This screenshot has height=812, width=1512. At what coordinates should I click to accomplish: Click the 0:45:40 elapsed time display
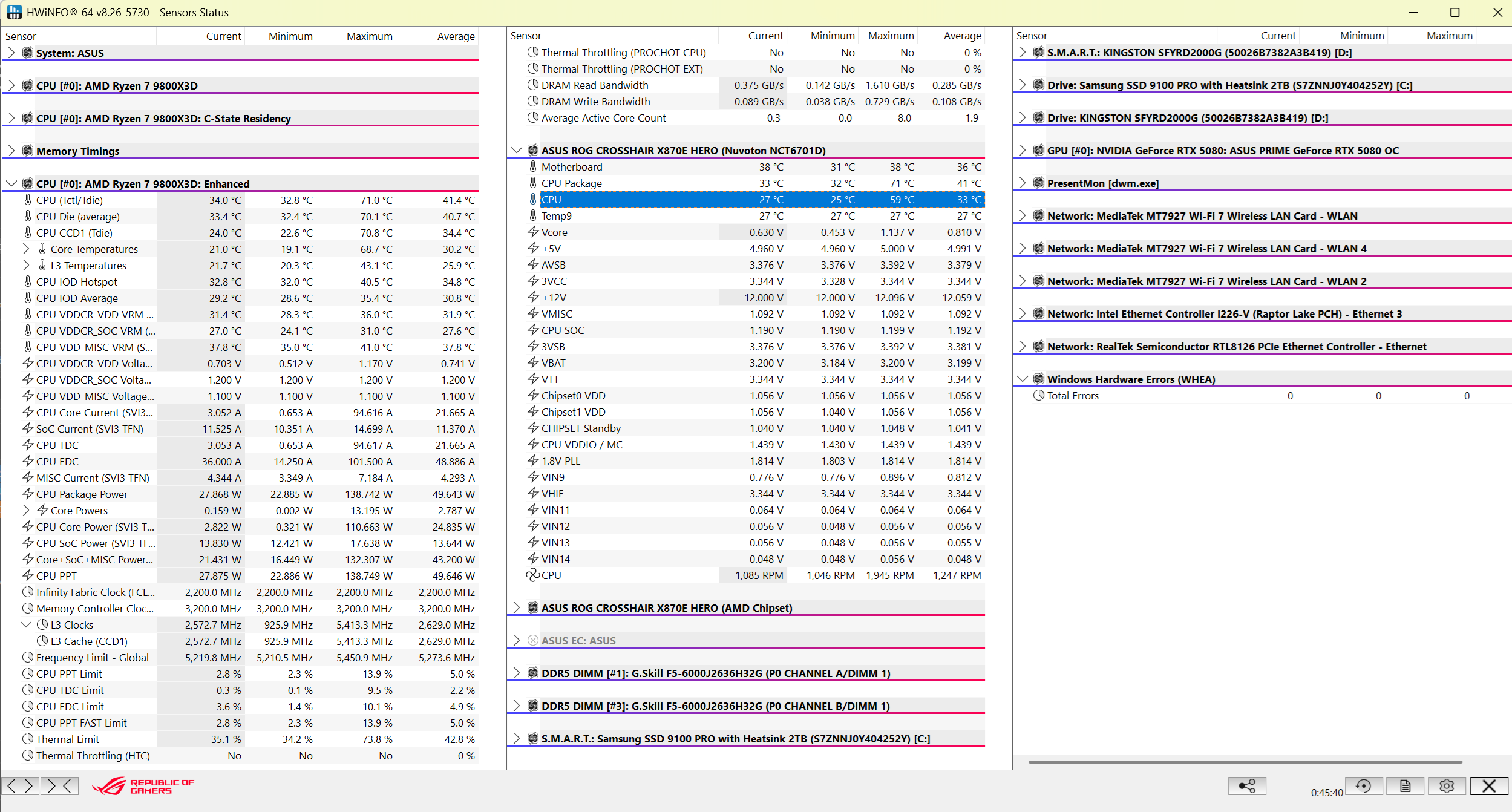pyautogui.click(x=1327, y=792)
